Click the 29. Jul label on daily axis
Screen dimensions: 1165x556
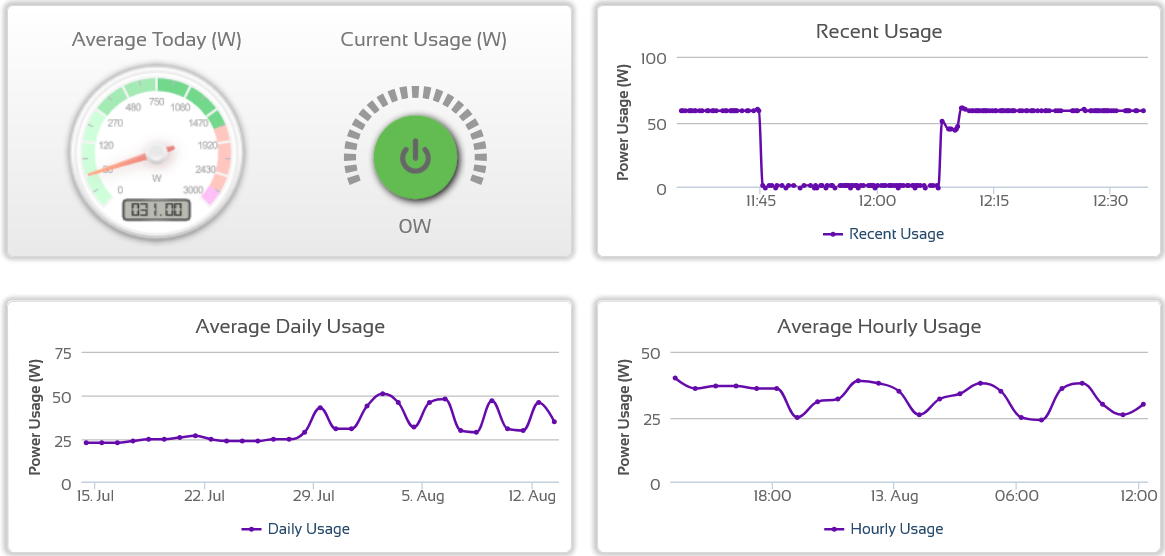point(312,496)
